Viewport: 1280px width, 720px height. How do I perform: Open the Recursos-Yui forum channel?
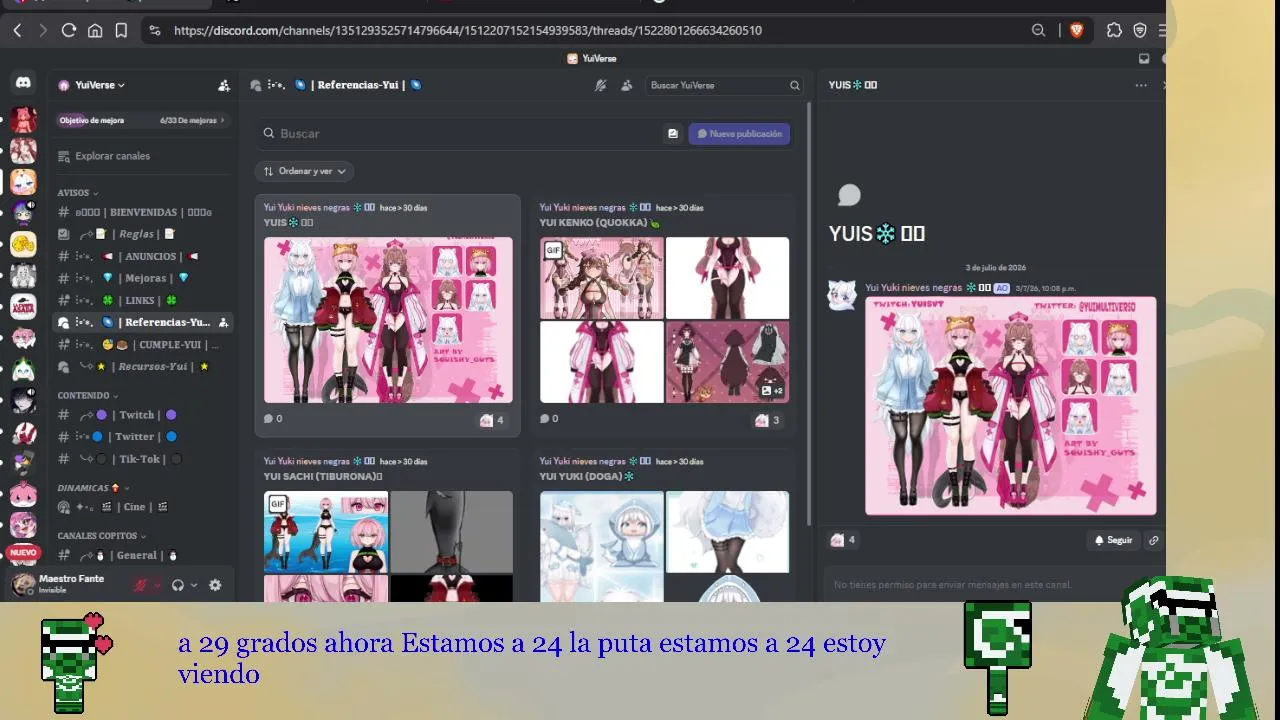tap(143, 367)
